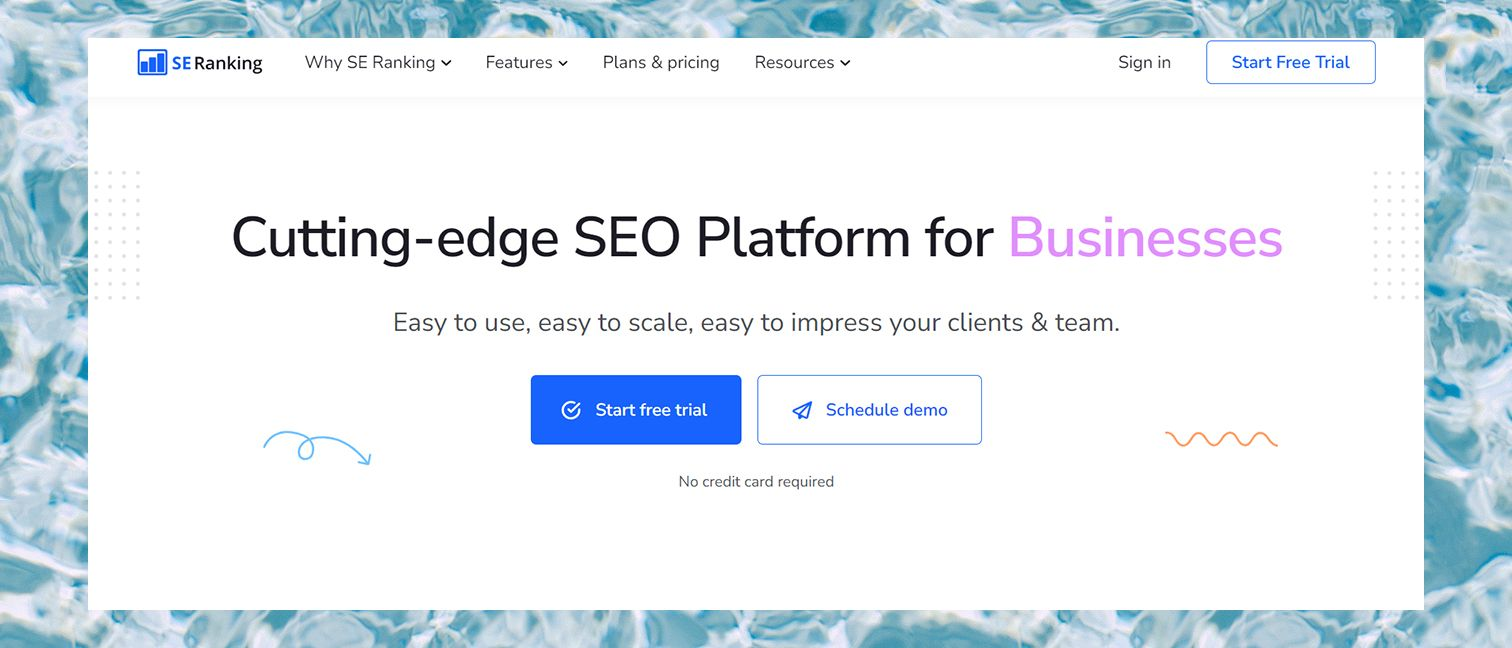The height and width of the screenshot is (648, 1512).
Task: Open the Sign in link
Action: [x=1144, y=63]
